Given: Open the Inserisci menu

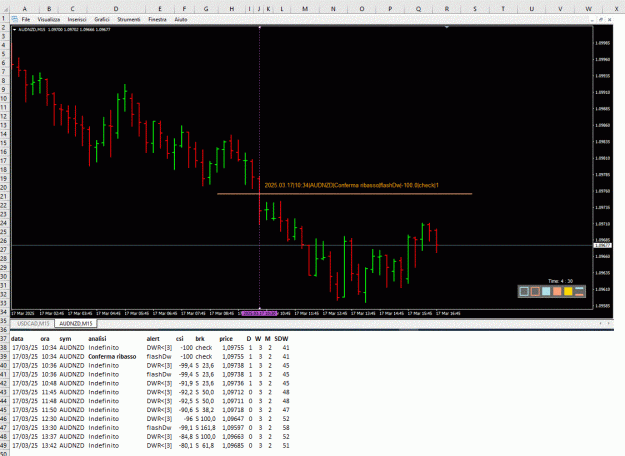Looking at the screenshot, I should 77,19.
